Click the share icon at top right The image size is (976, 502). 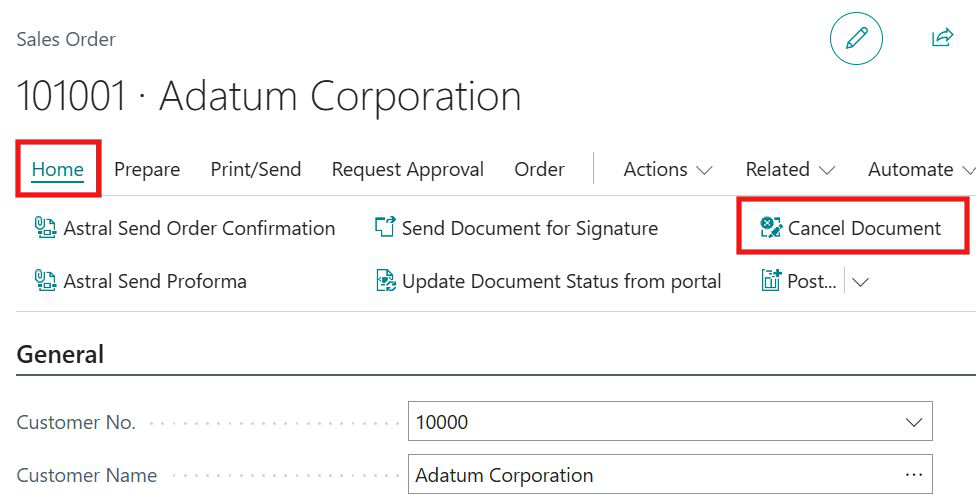942,38
